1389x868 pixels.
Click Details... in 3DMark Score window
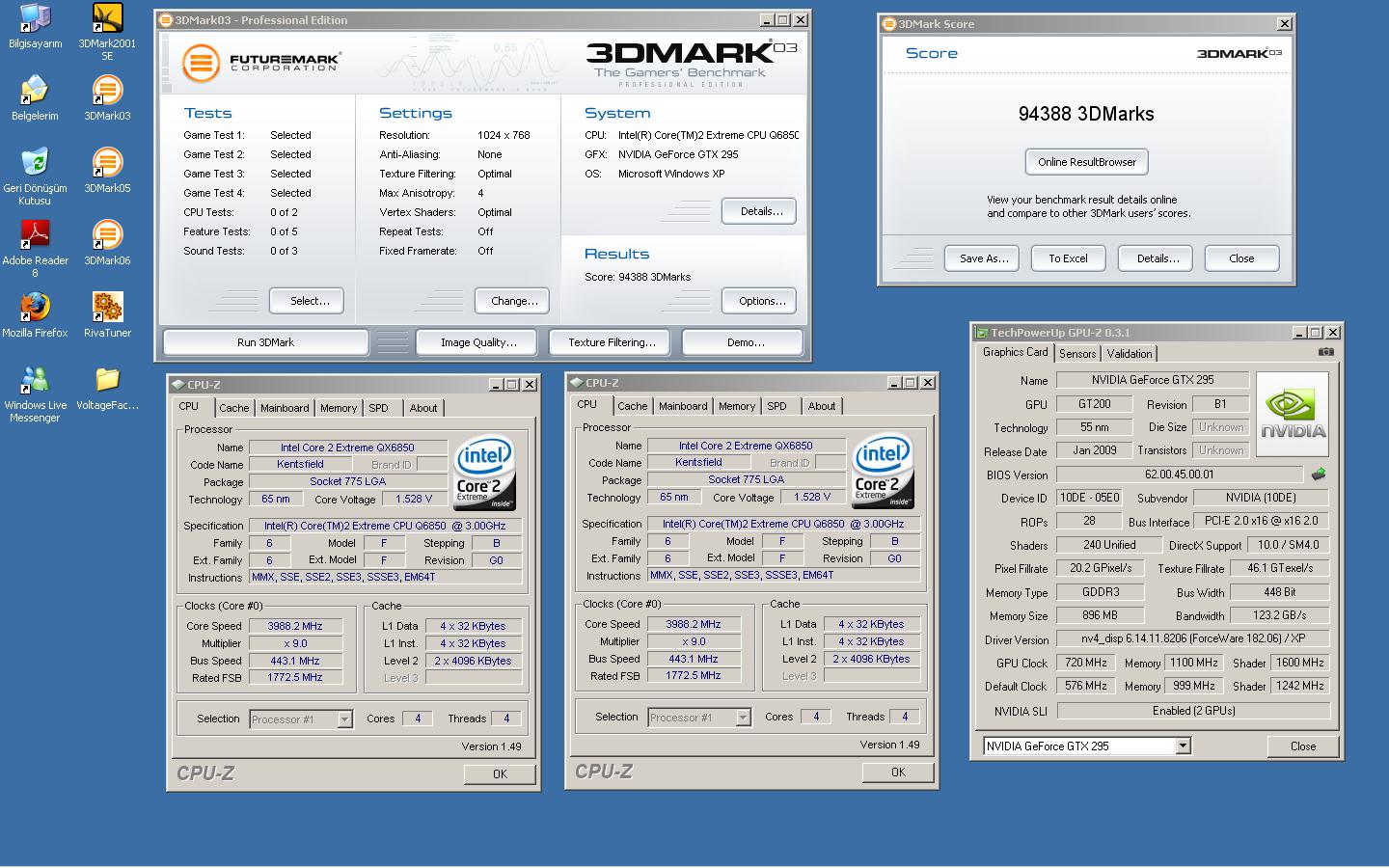[1157, 258]
